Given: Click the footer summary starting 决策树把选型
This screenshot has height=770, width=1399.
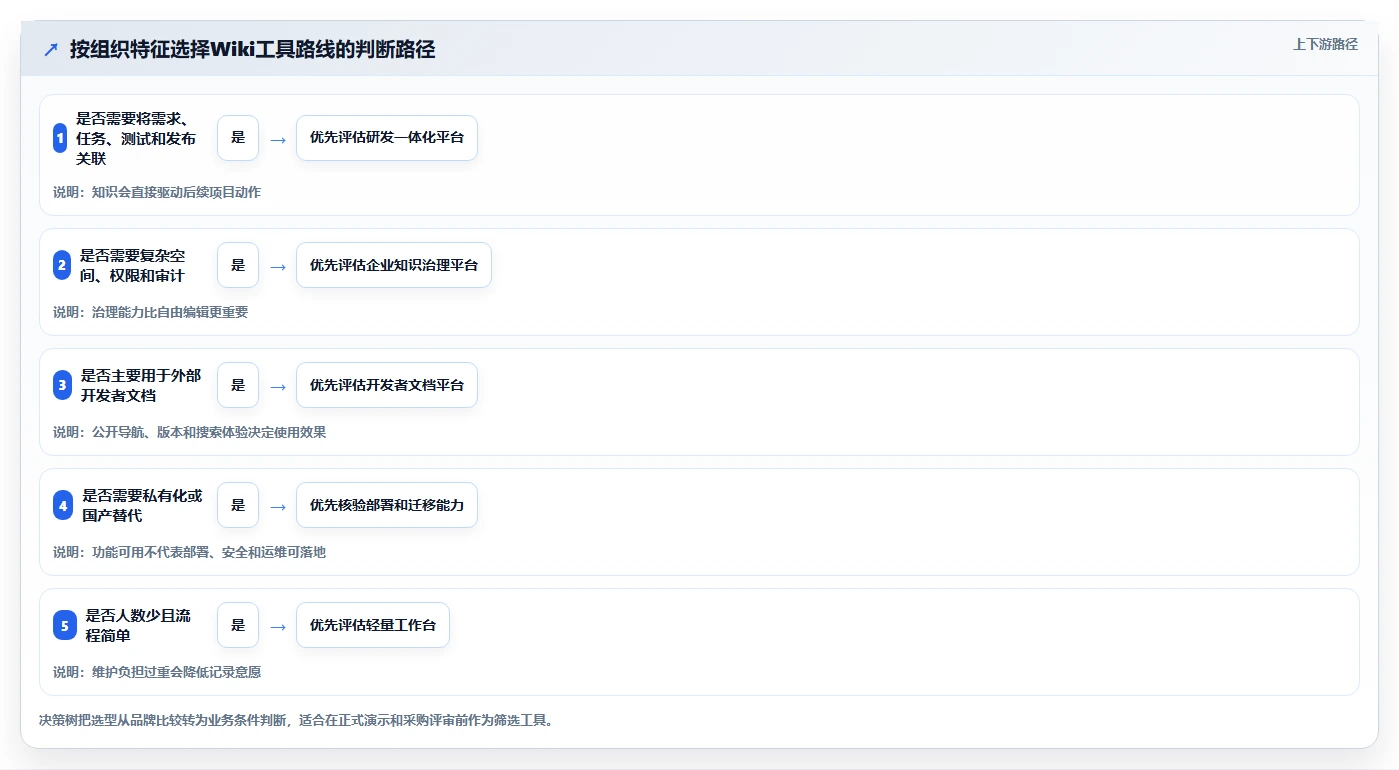Looking at the screenshot, I should coord(296,719).
